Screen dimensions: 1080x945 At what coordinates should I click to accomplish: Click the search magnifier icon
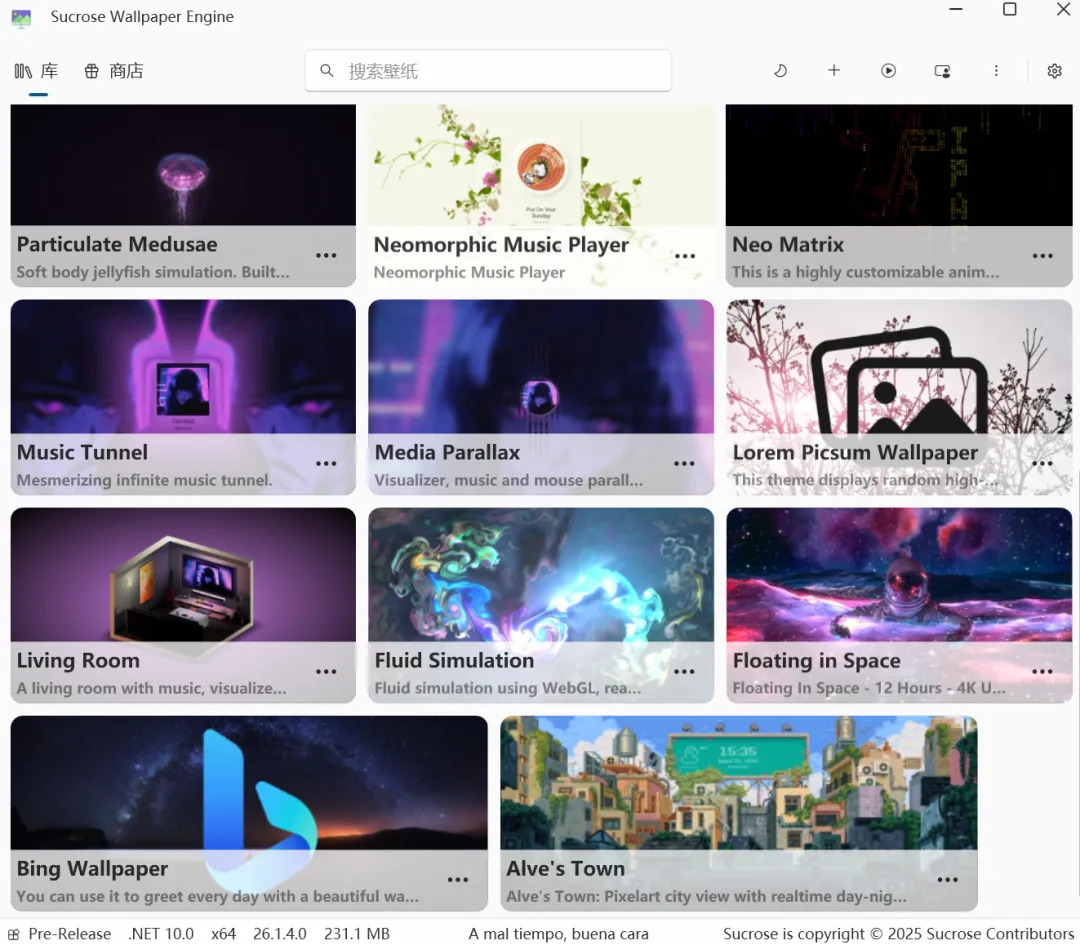click(326, 71)
